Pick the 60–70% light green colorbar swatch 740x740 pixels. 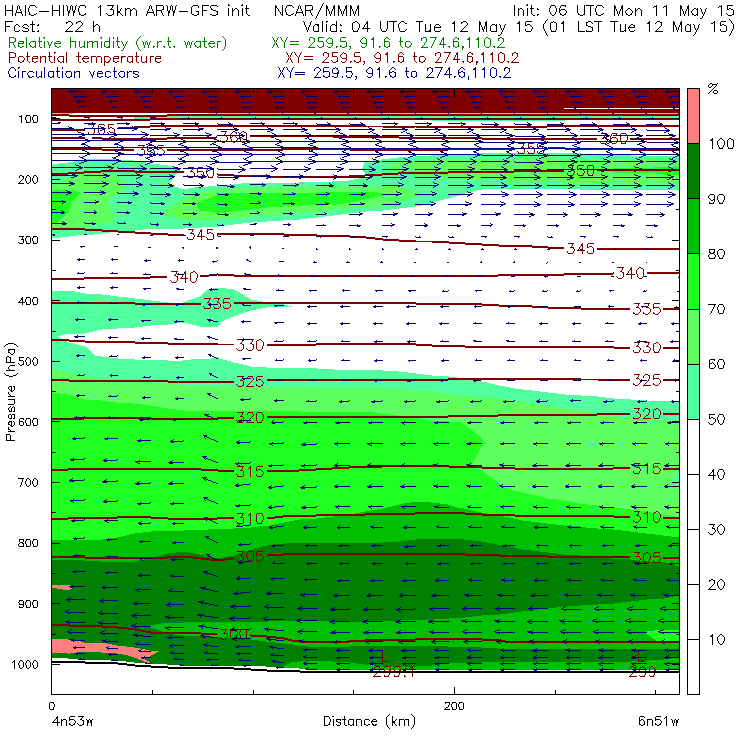693,336
